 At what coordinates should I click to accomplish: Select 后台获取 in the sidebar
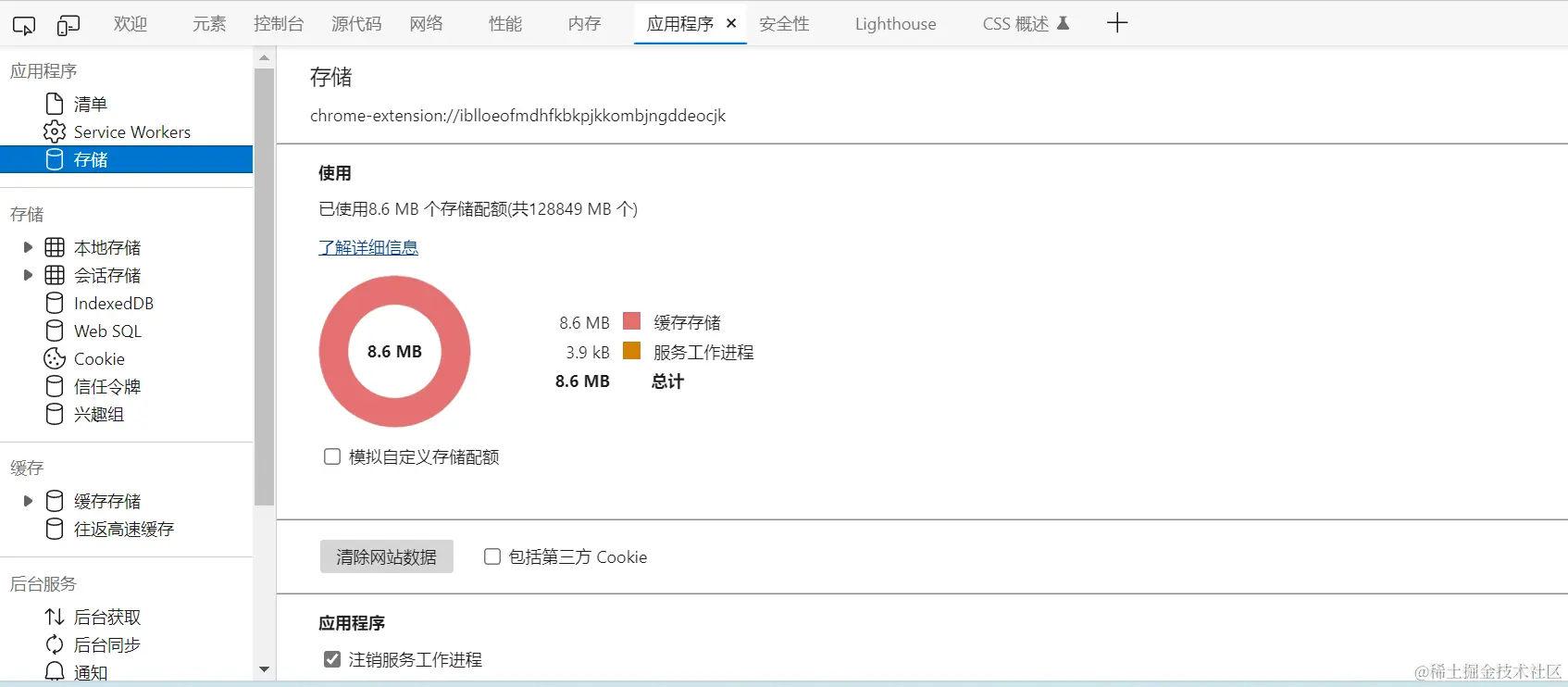tap(127, 617)
